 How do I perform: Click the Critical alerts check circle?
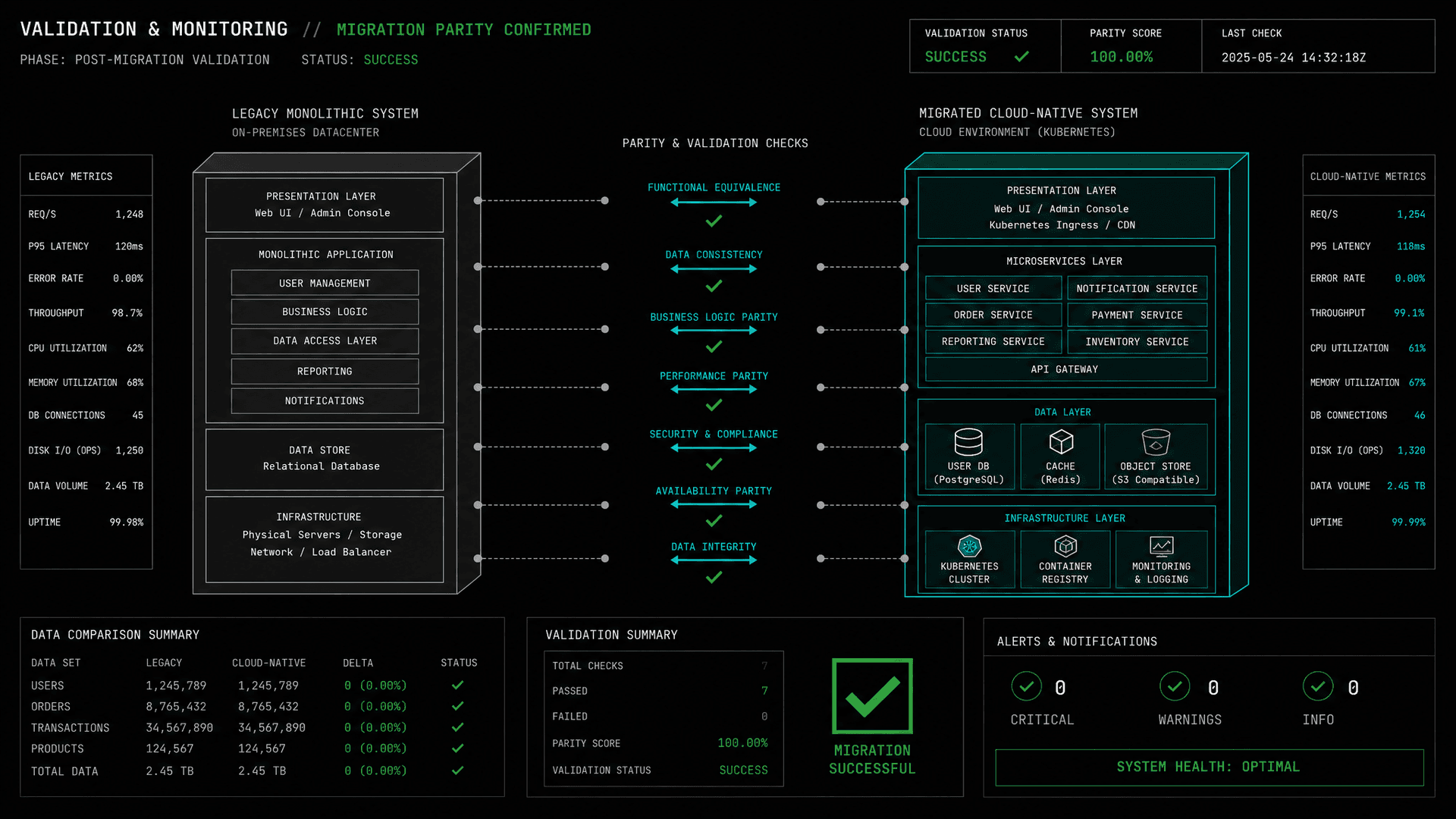(1026, 686)
